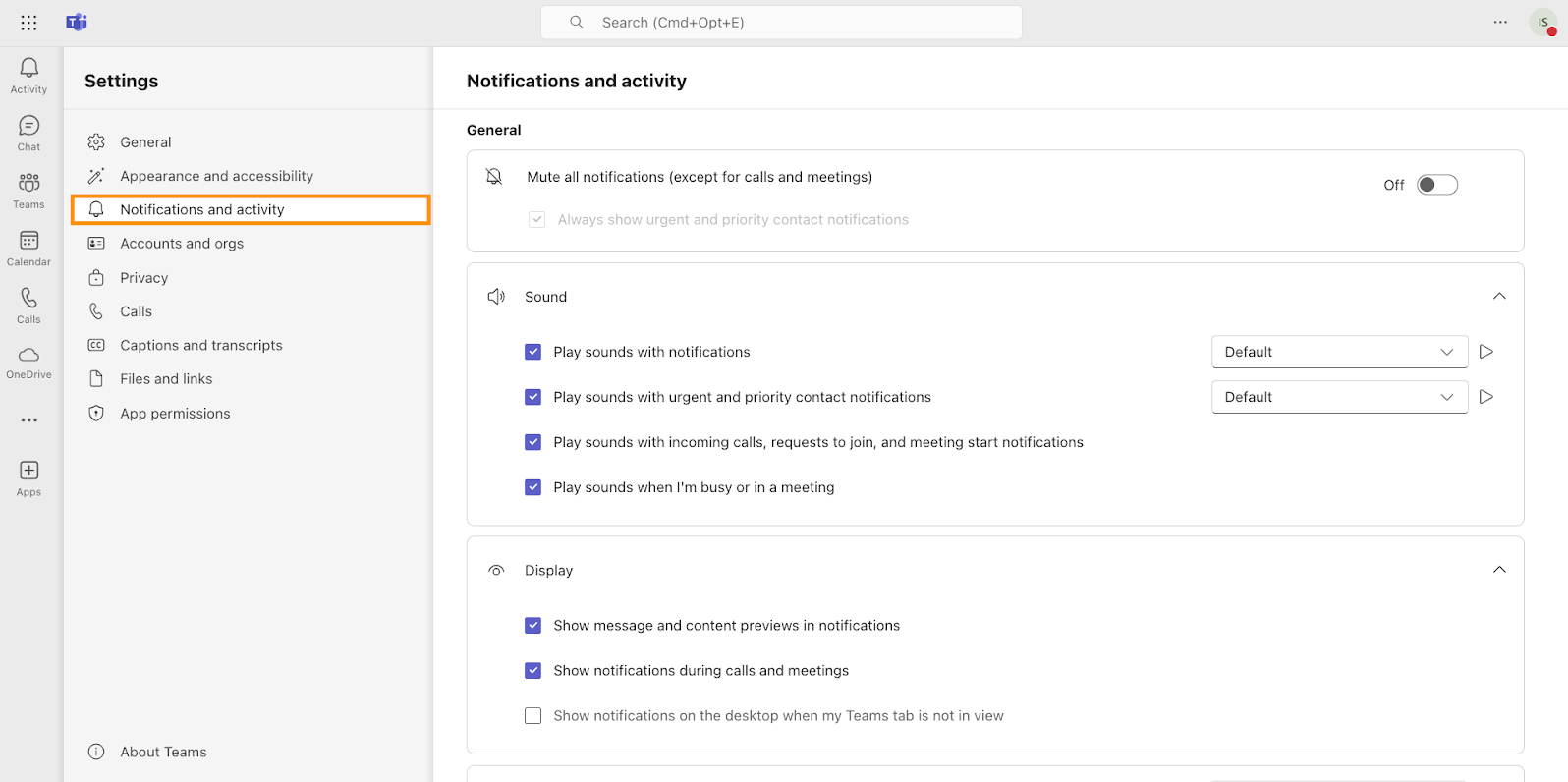Click the speaker icon beside Sound
Screen dimensions: 1568x782
point(496,297)
